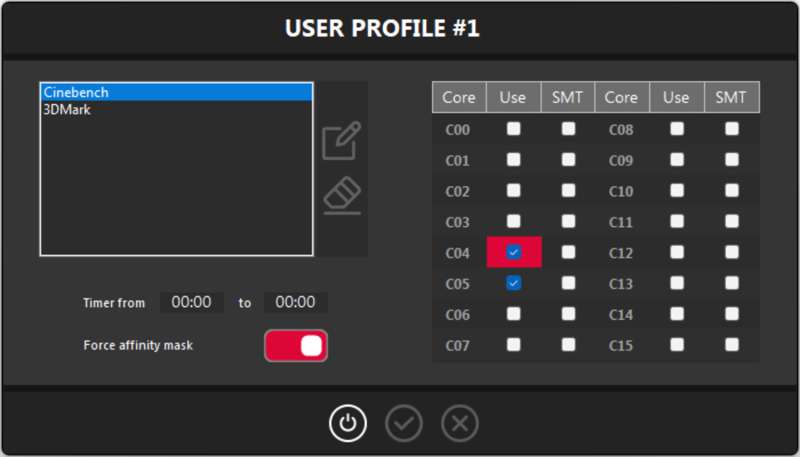Check the C07 Use checkbox
Viewport: 800px width, 457px height.
tap(513, 345)
